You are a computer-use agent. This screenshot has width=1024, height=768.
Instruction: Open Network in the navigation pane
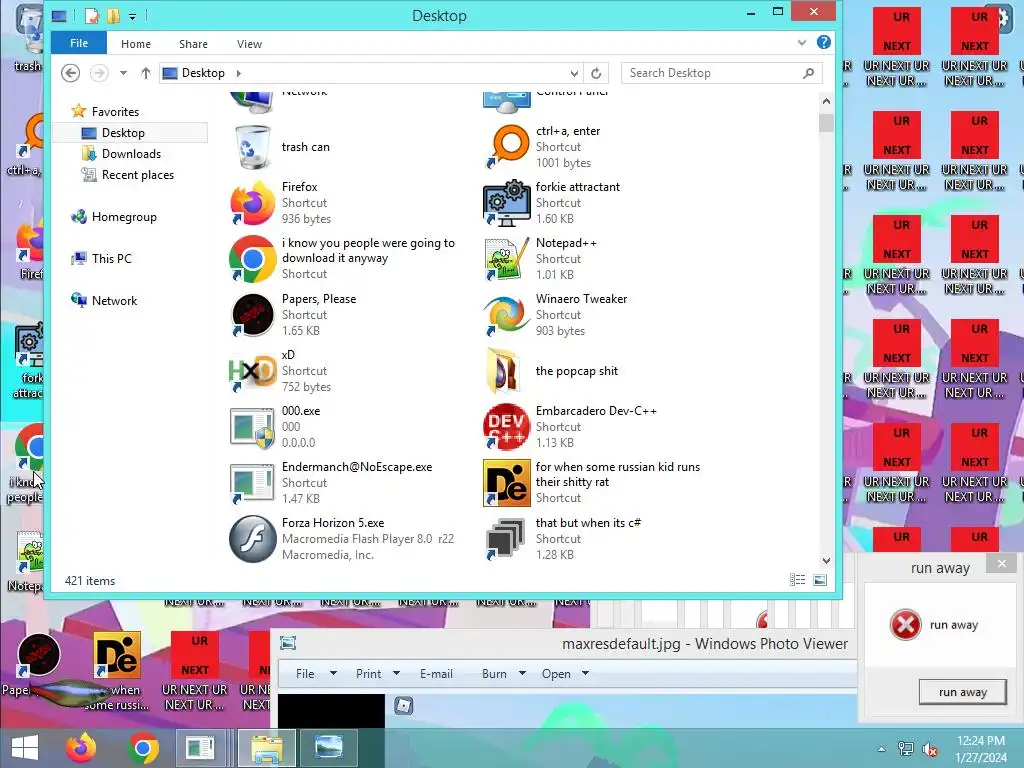114,300
